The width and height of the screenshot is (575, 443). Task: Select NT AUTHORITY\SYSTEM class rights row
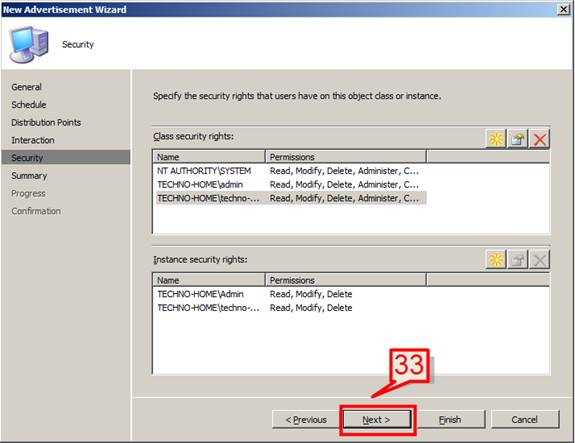(x=291, y=171)
